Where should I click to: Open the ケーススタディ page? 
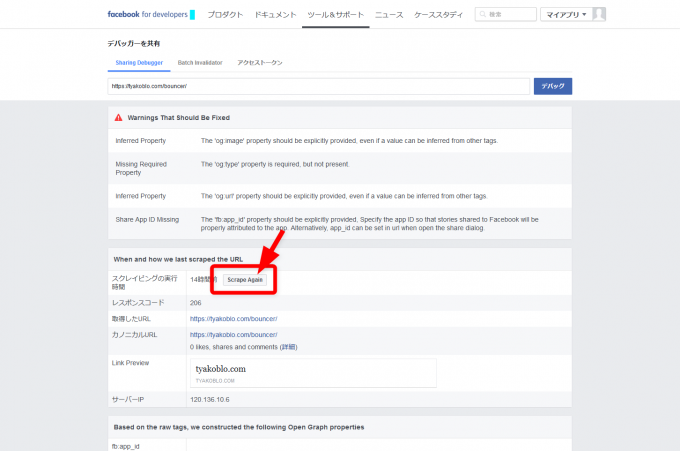[x=438, y=15]
